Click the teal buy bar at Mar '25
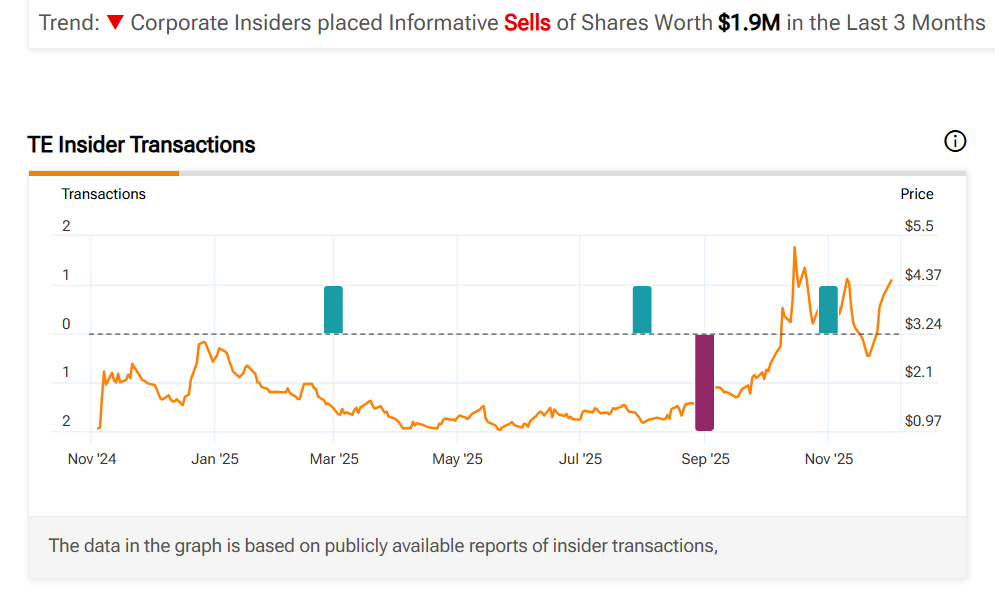Screen dimensions: 995x605 [333, 309]
